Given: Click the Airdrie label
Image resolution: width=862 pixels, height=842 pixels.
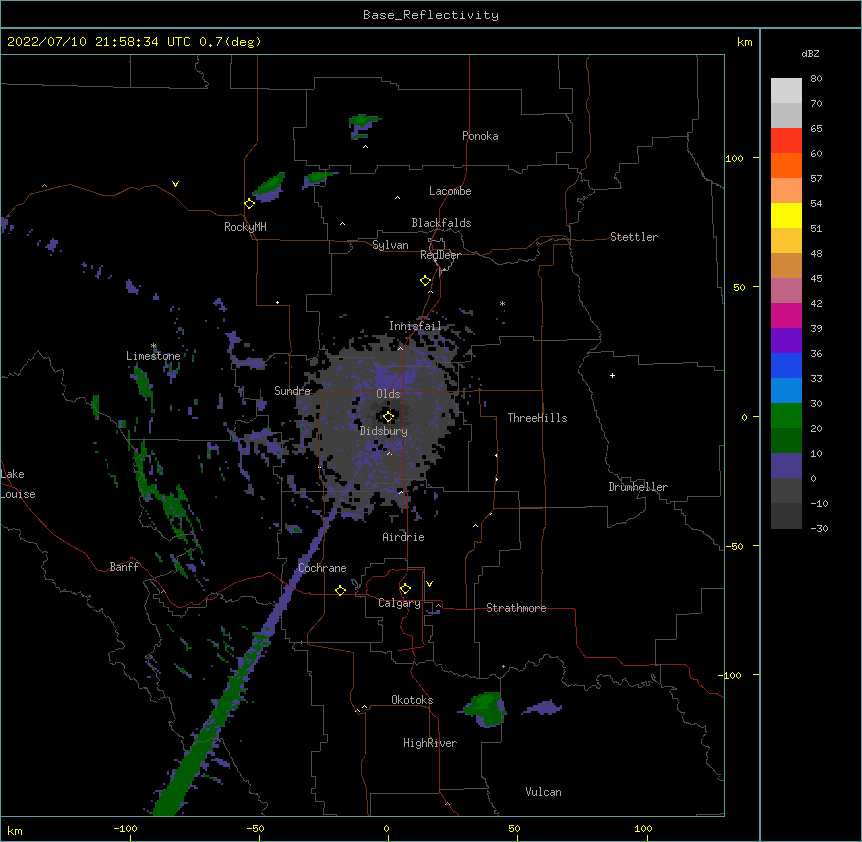Looking at the screenshot, I should click(x=404, y=537).
